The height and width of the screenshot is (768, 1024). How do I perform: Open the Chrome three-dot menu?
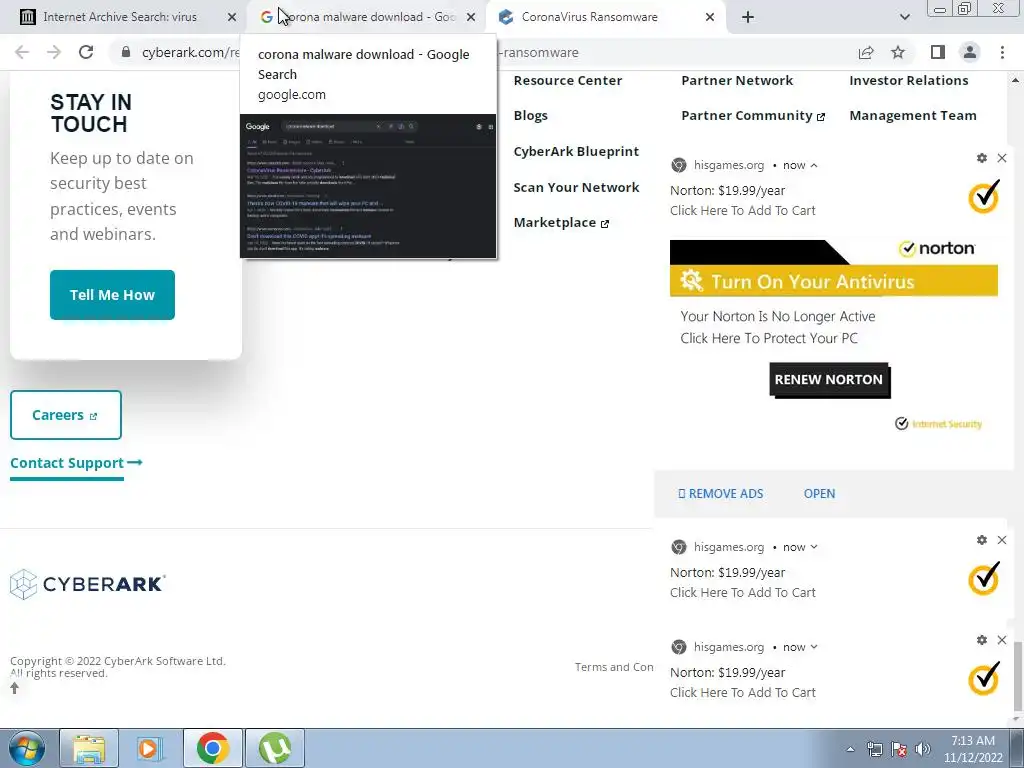point(1002,52)
